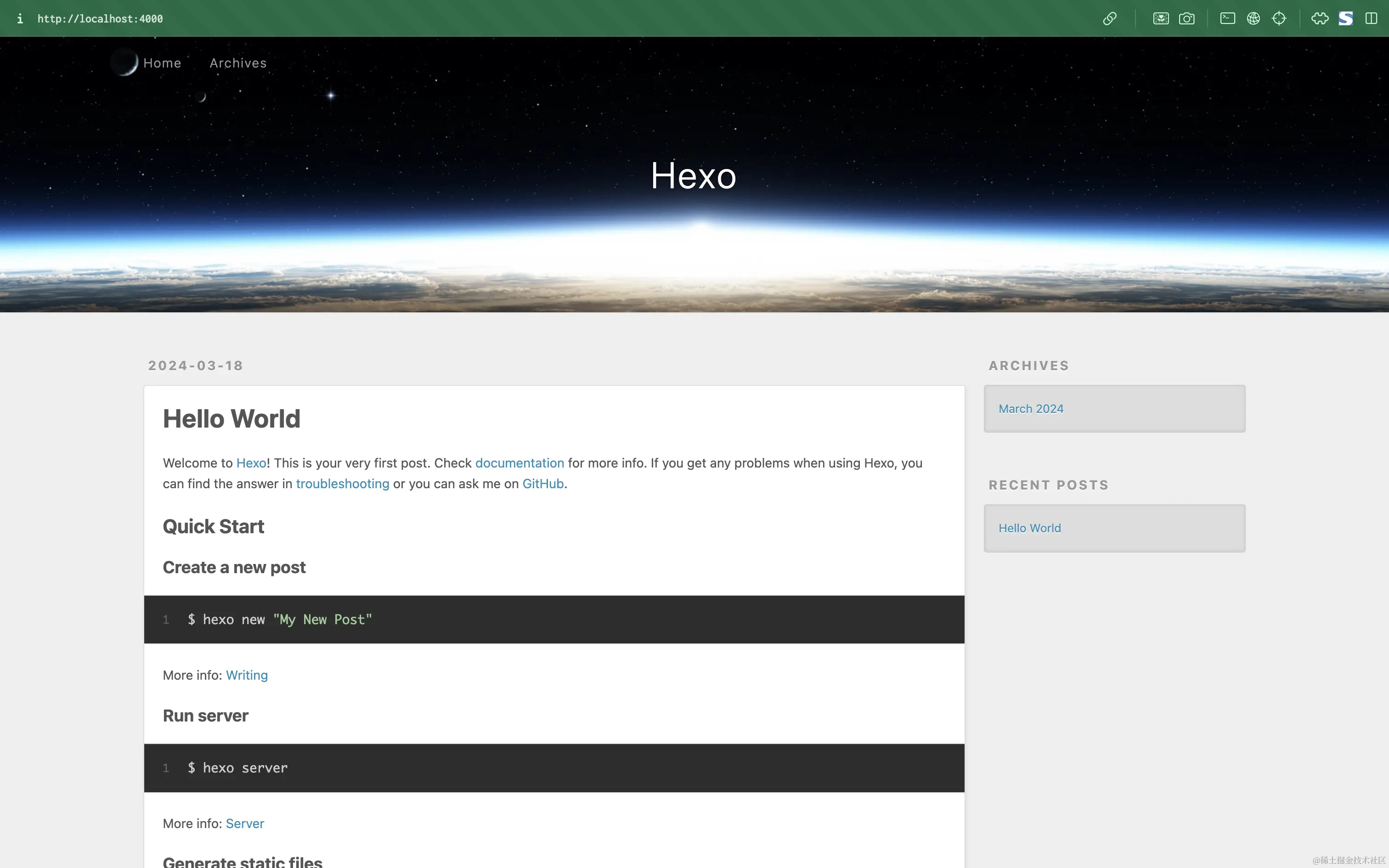Open the March 2024 archive link
The height and width of the screenshot is (868, 1389).
(1031, 409)
